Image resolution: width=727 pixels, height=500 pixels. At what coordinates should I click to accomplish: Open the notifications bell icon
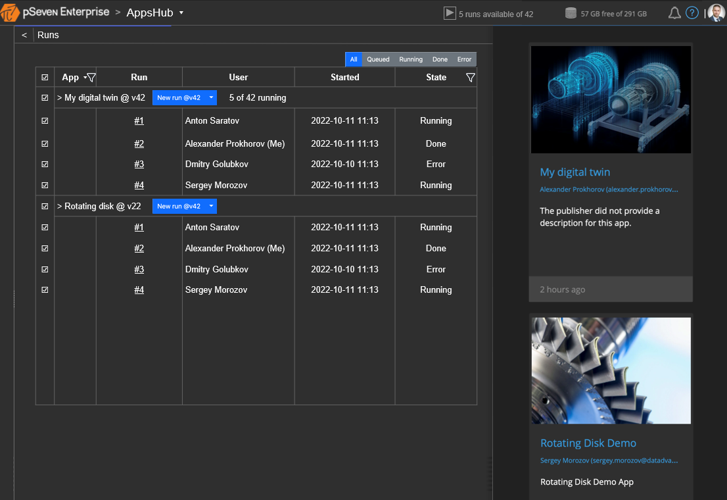[674, 13]
